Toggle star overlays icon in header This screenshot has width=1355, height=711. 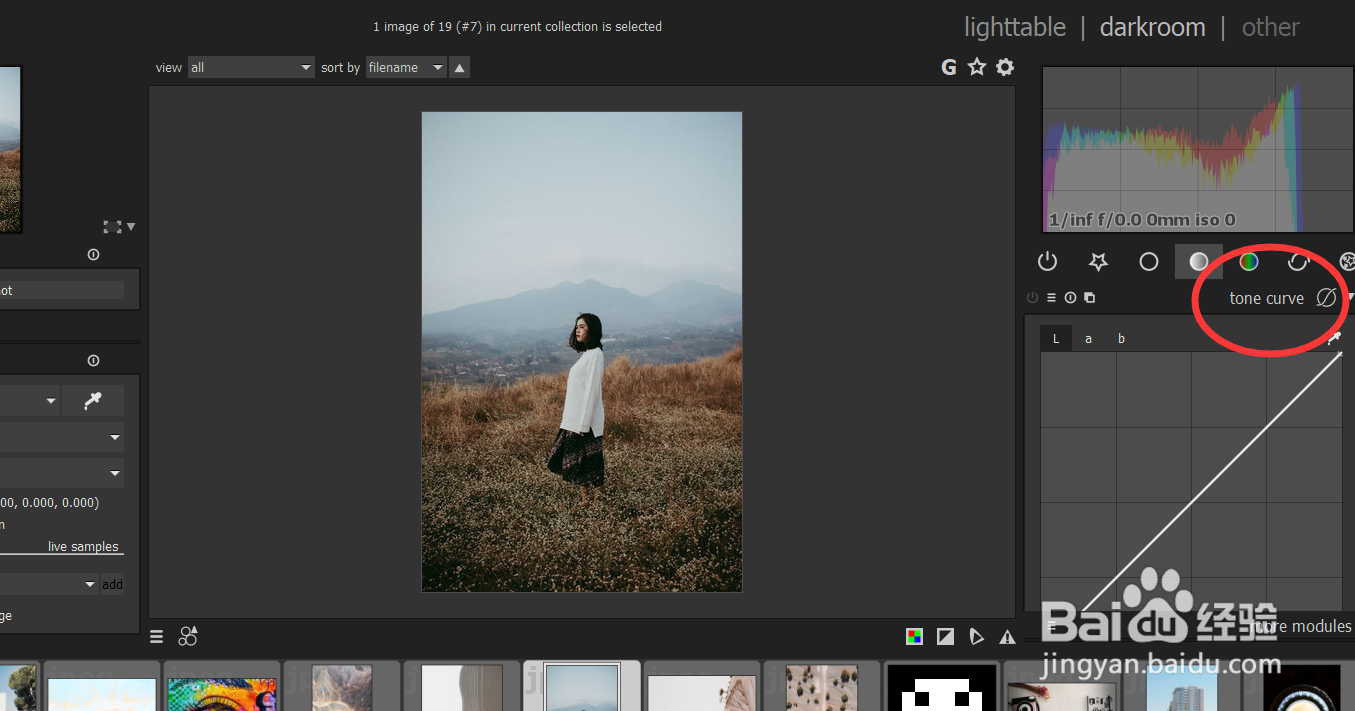pyautogui.click(x=977, y=67)
